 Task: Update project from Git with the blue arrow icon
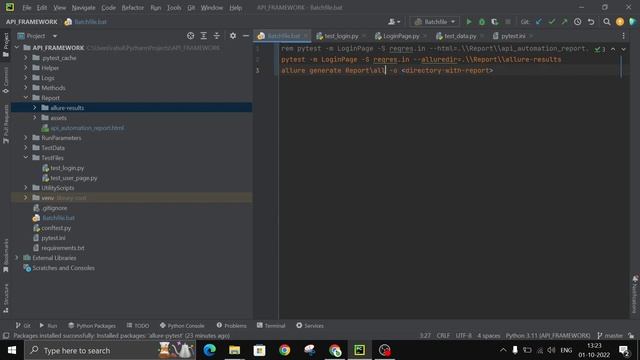[x=539, y=22]
